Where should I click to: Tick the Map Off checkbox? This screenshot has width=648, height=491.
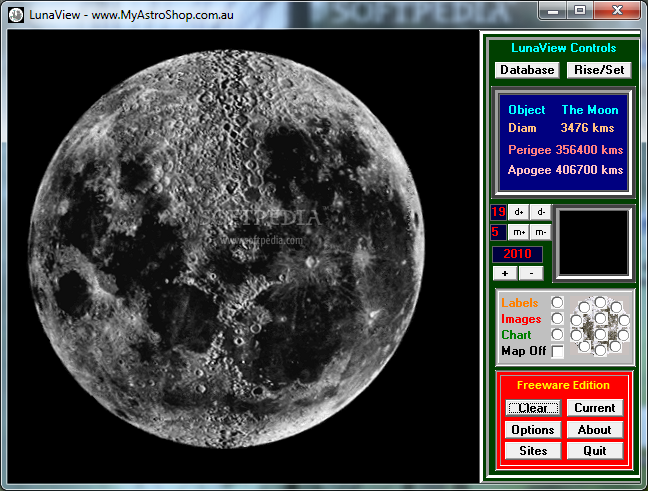557,351
